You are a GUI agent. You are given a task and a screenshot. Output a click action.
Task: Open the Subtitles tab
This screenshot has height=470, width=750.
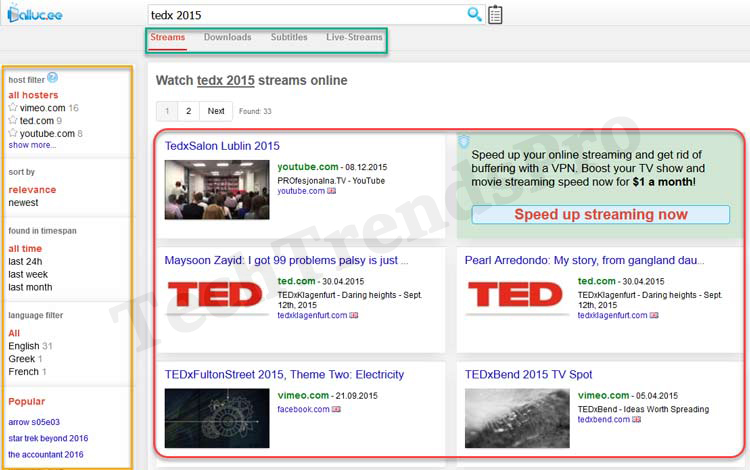[x=289, y=37]
